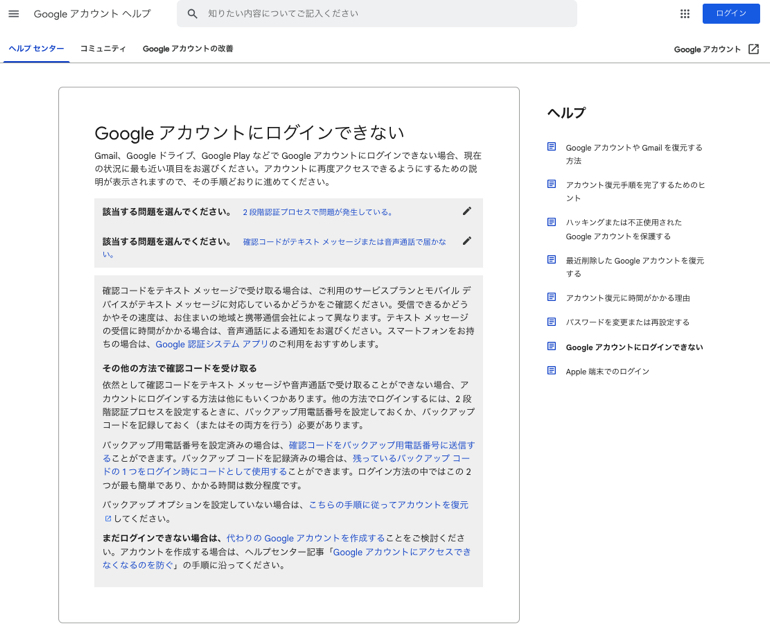
Task: Click the page heading Google アカウントにログインできない
Action: tap(249, 133)
